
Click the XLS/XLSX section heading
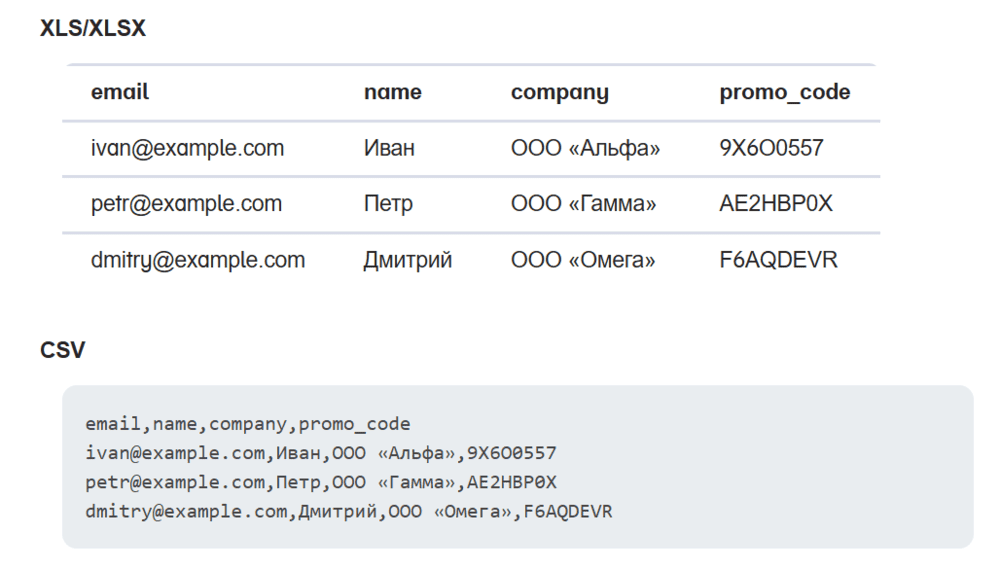93,29
